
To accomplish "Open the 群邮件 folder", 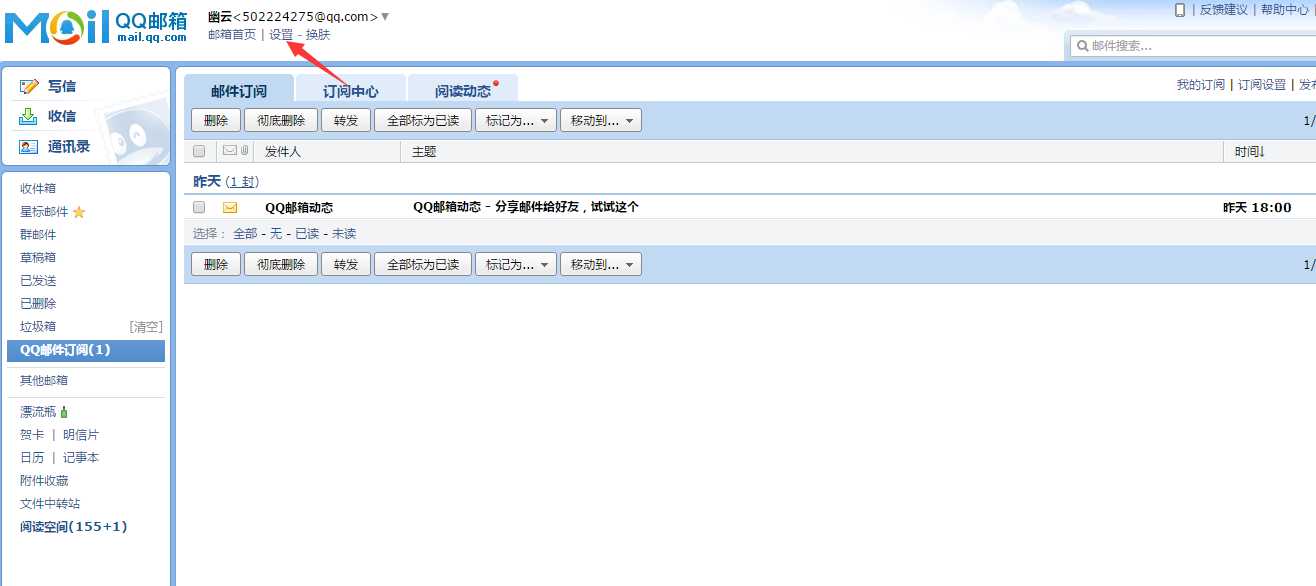I will pyautogui.click(x=38, y=235).
